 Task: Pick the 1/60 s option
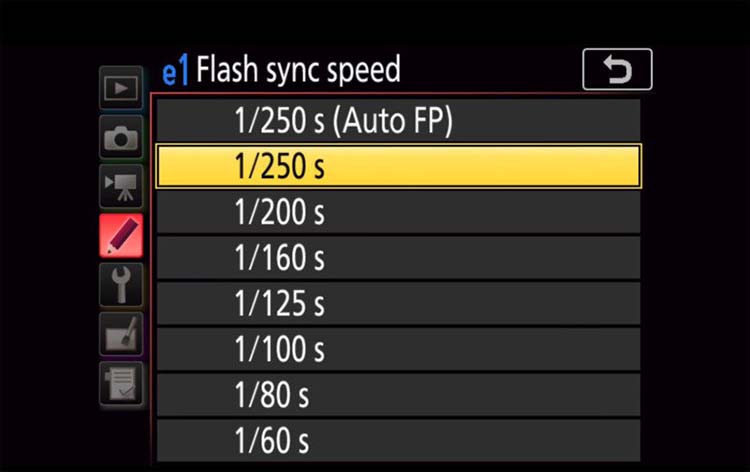pyautogui.click(x=398, y=440)
